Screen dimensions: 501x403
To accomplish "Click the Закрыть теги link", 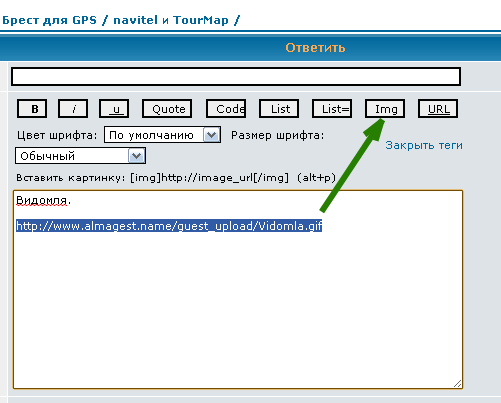I will click(424, 145).
